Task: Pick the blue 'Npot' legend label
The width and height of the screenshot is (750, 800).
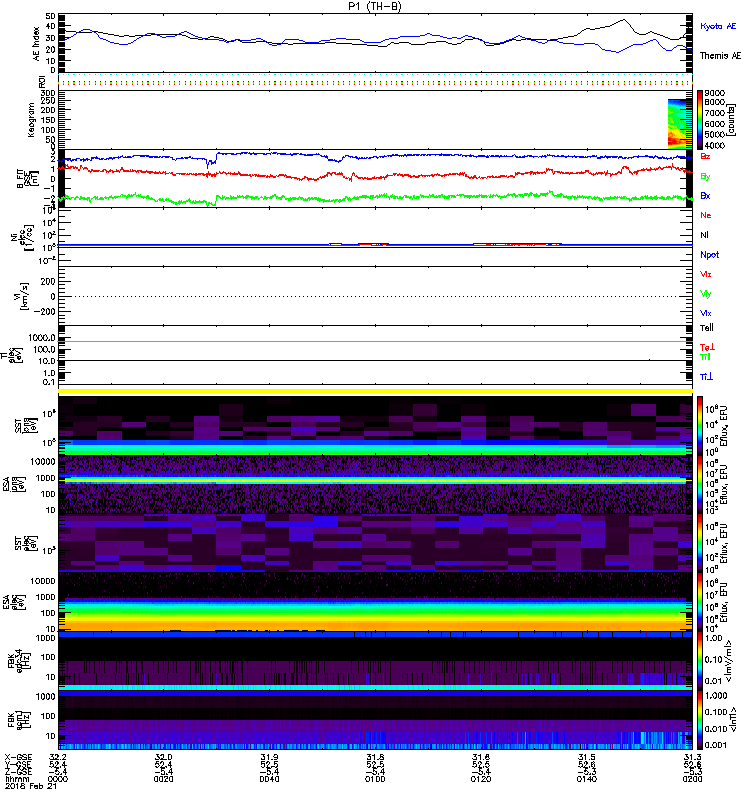Action: [710, 255]
